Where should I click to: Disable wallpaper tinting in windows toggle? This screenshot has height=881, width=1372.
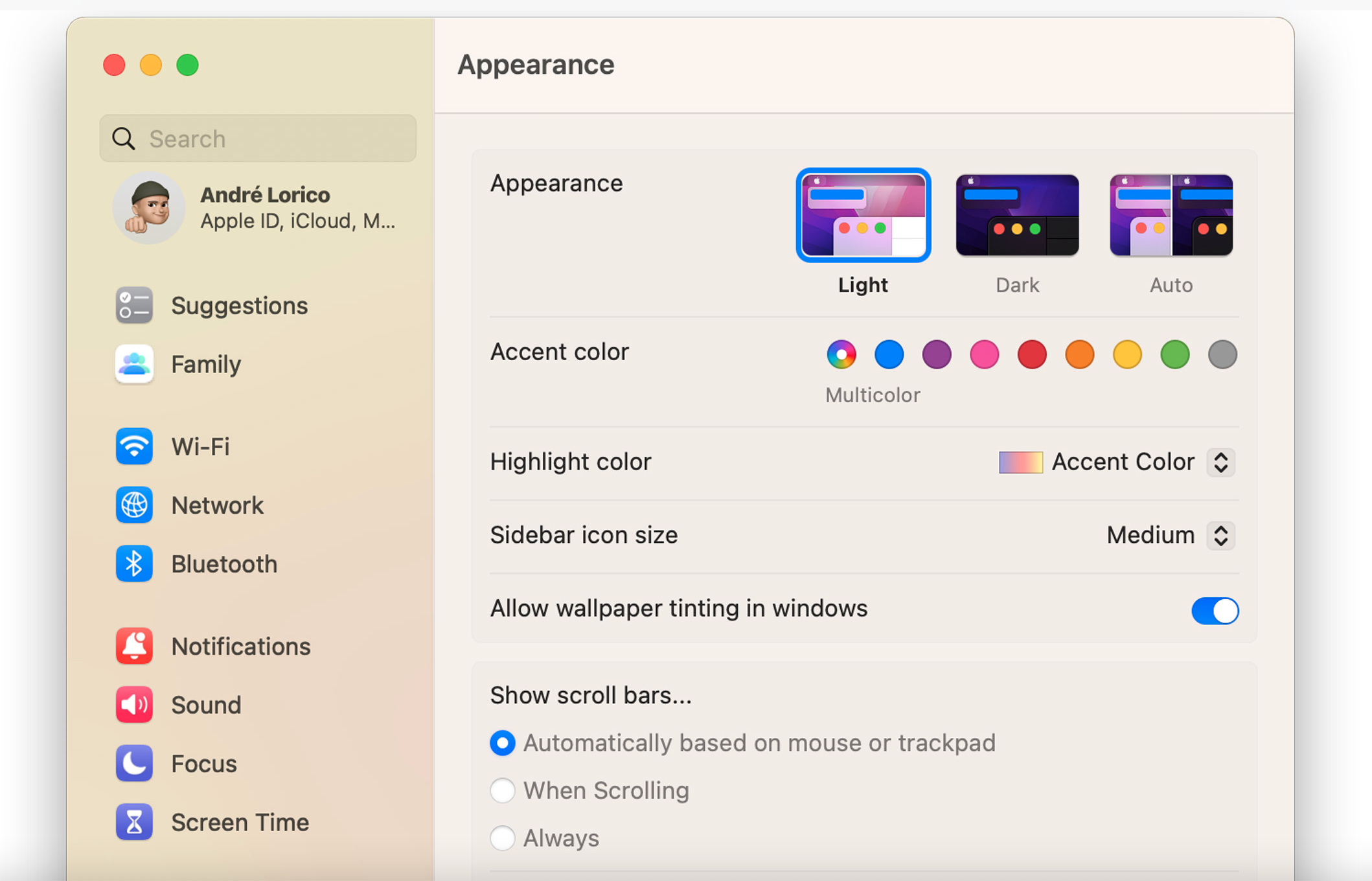[x=1215, y=610]
